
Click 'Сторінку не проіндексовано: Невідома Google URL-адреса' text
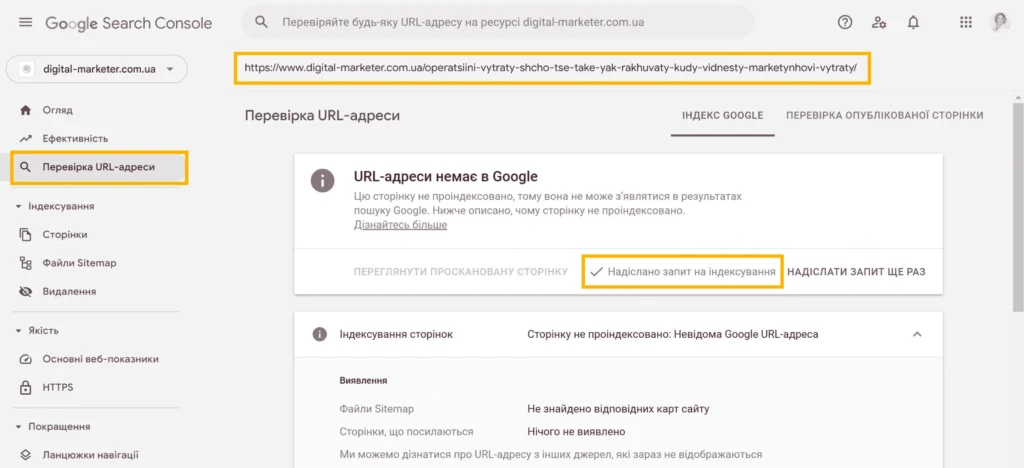click(673, 334)
